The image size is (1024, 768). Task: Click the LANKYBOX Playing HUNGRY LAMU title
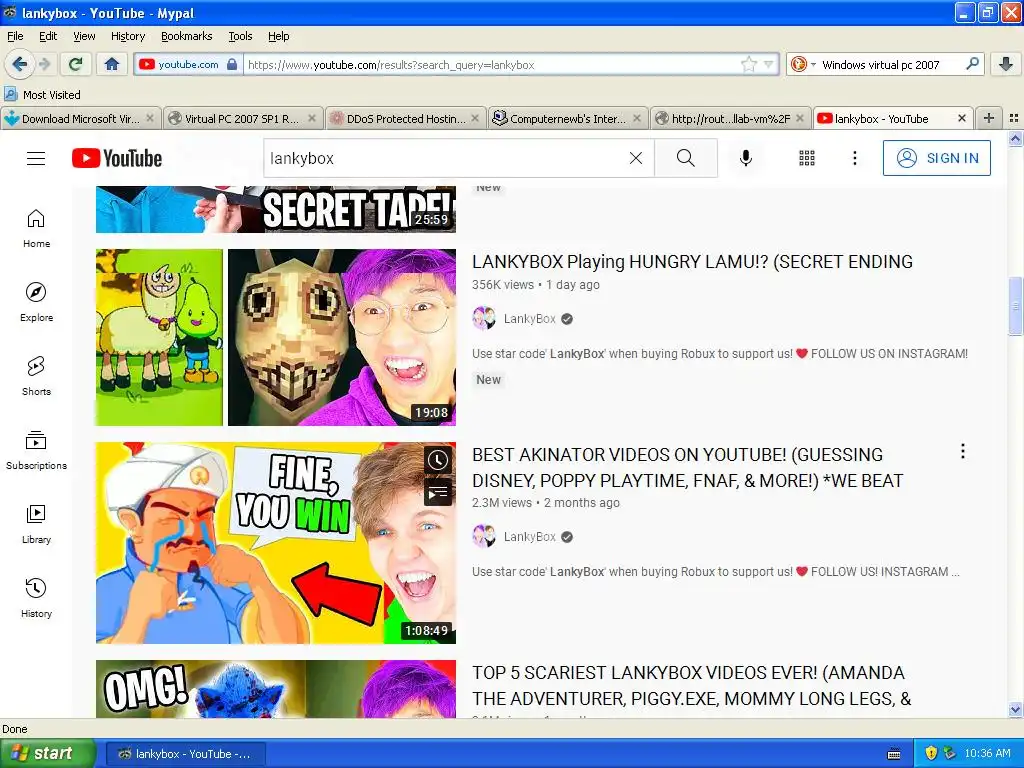(692, 262)
